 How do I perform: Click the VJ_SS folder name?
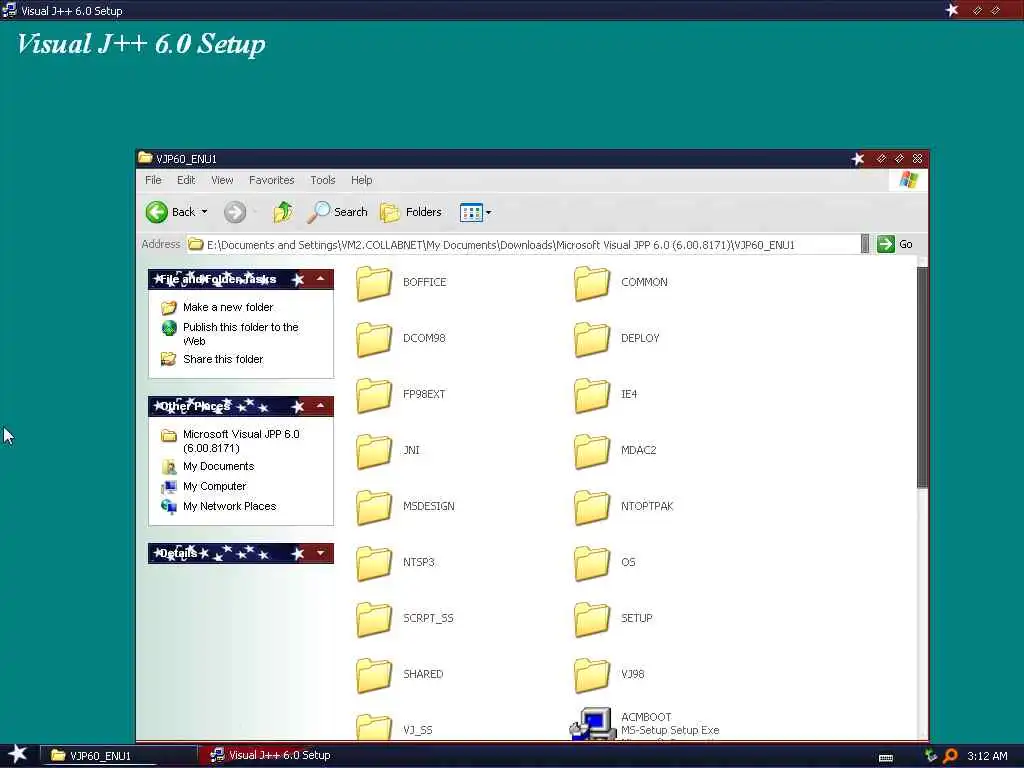coord(417,730)
